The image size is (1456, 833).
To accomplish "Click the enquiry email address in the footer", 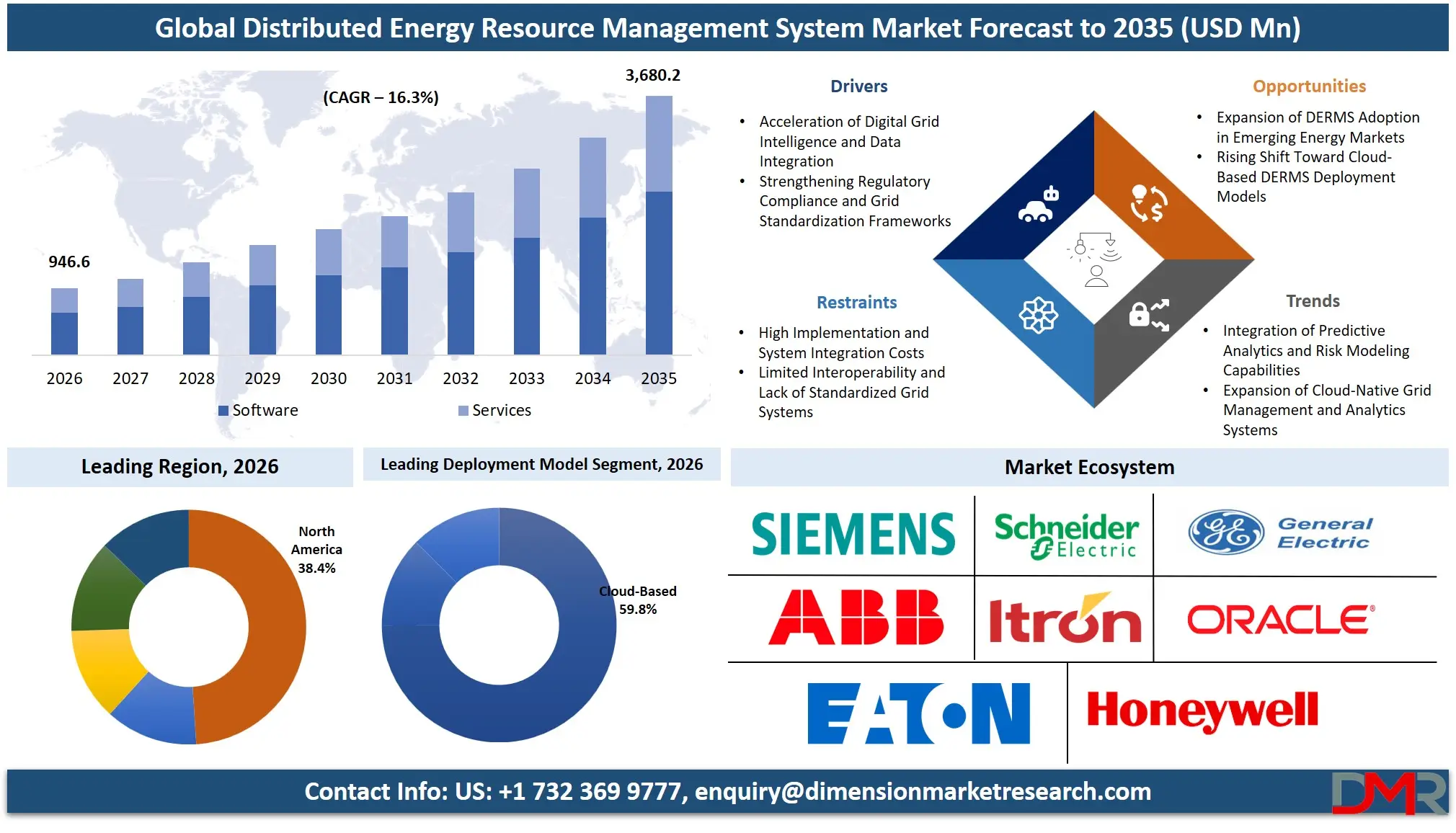I will pos(923,792).
